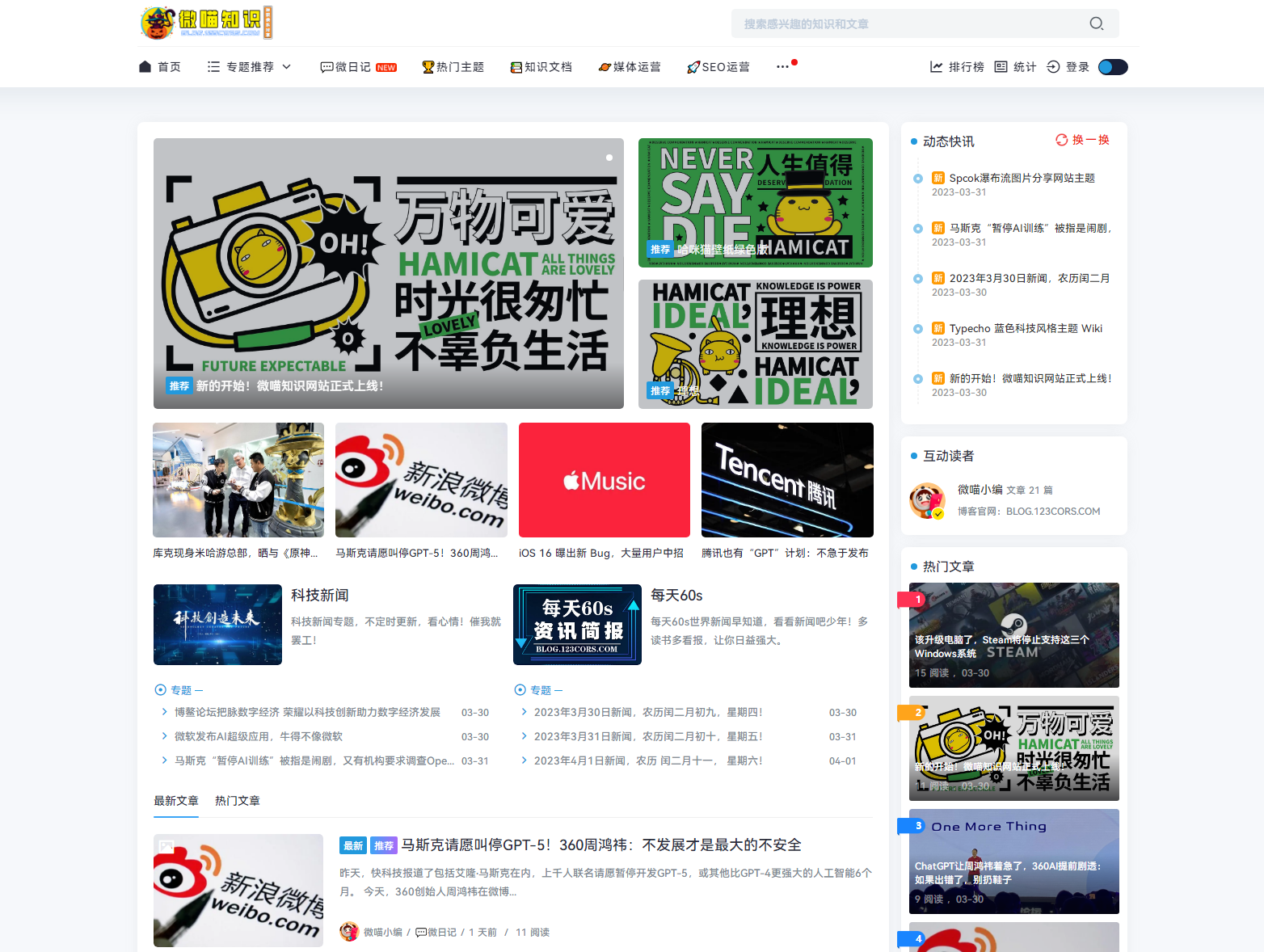The height and width of the screenshot is (952, 1264).
Task: Click the 微日记 category link under article
Action: click(436, 932)
